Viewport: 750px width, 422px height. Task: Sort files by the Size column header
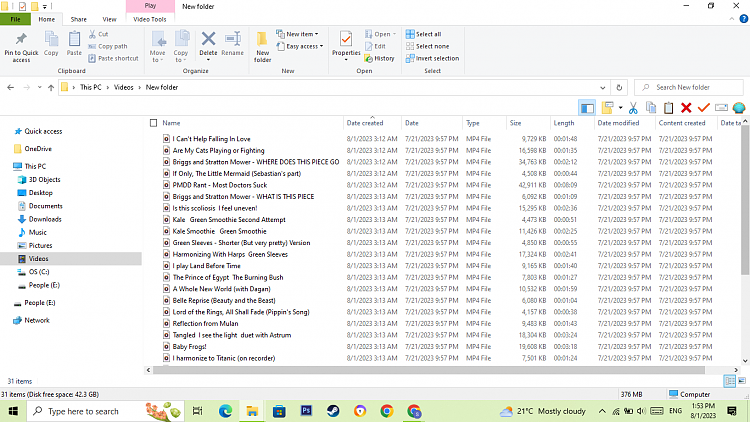coord(516,123)
